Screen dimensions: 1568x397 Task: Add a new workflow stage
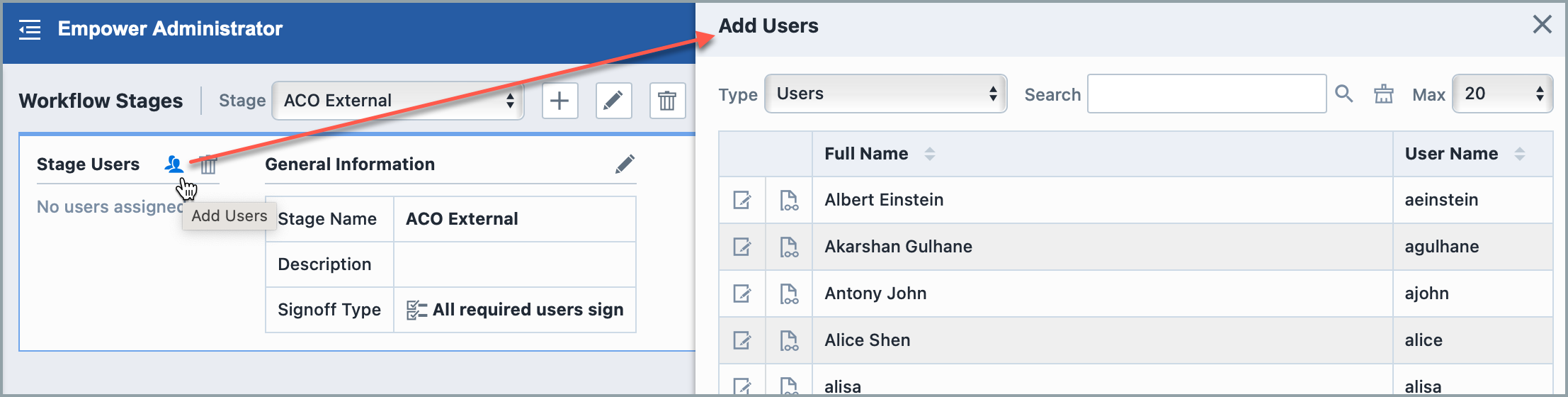(559, 101)
